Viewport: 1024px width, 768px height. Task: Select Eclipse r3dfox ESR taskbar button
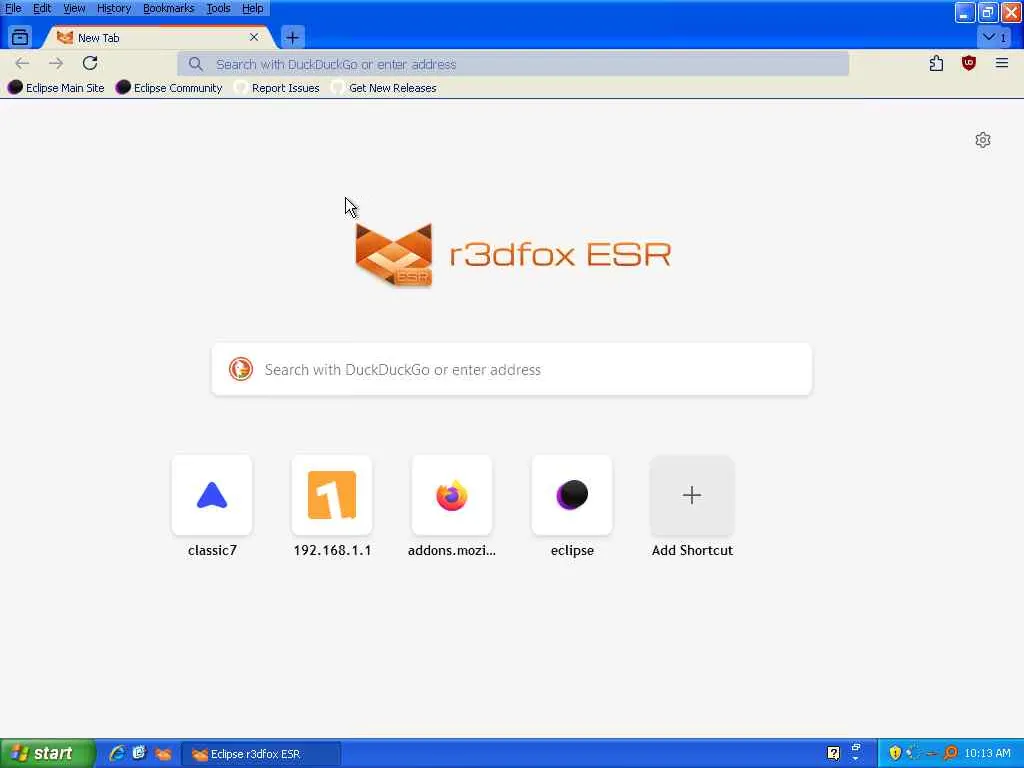pyautogui.click(x=261, y=754)
